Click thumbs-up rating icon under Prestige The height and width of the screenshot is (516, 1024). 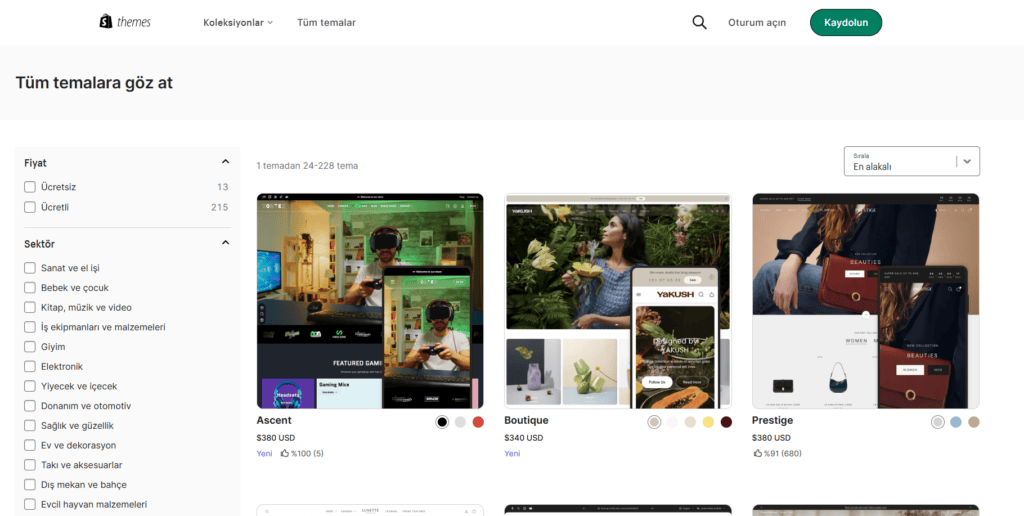point(758,453)
